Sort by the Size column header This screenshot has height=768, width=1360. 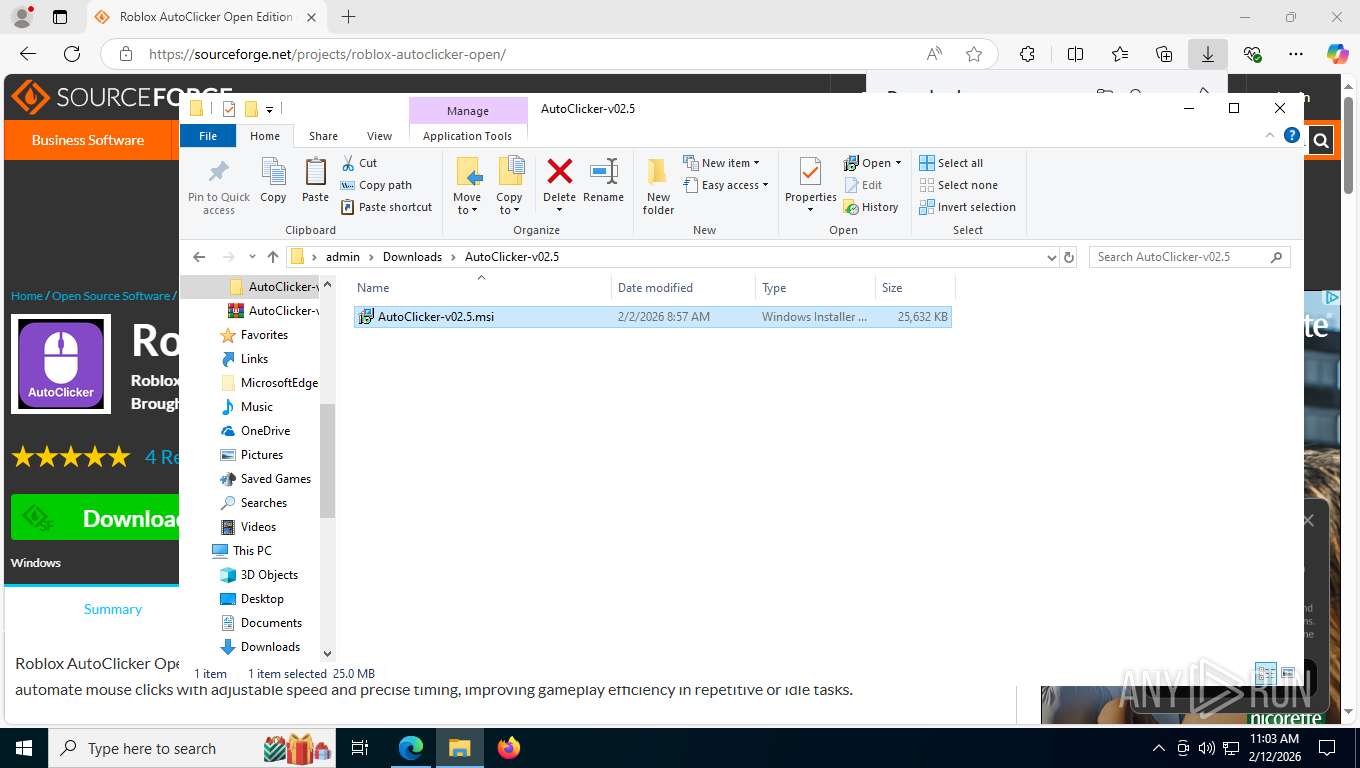tap(915, 287)
